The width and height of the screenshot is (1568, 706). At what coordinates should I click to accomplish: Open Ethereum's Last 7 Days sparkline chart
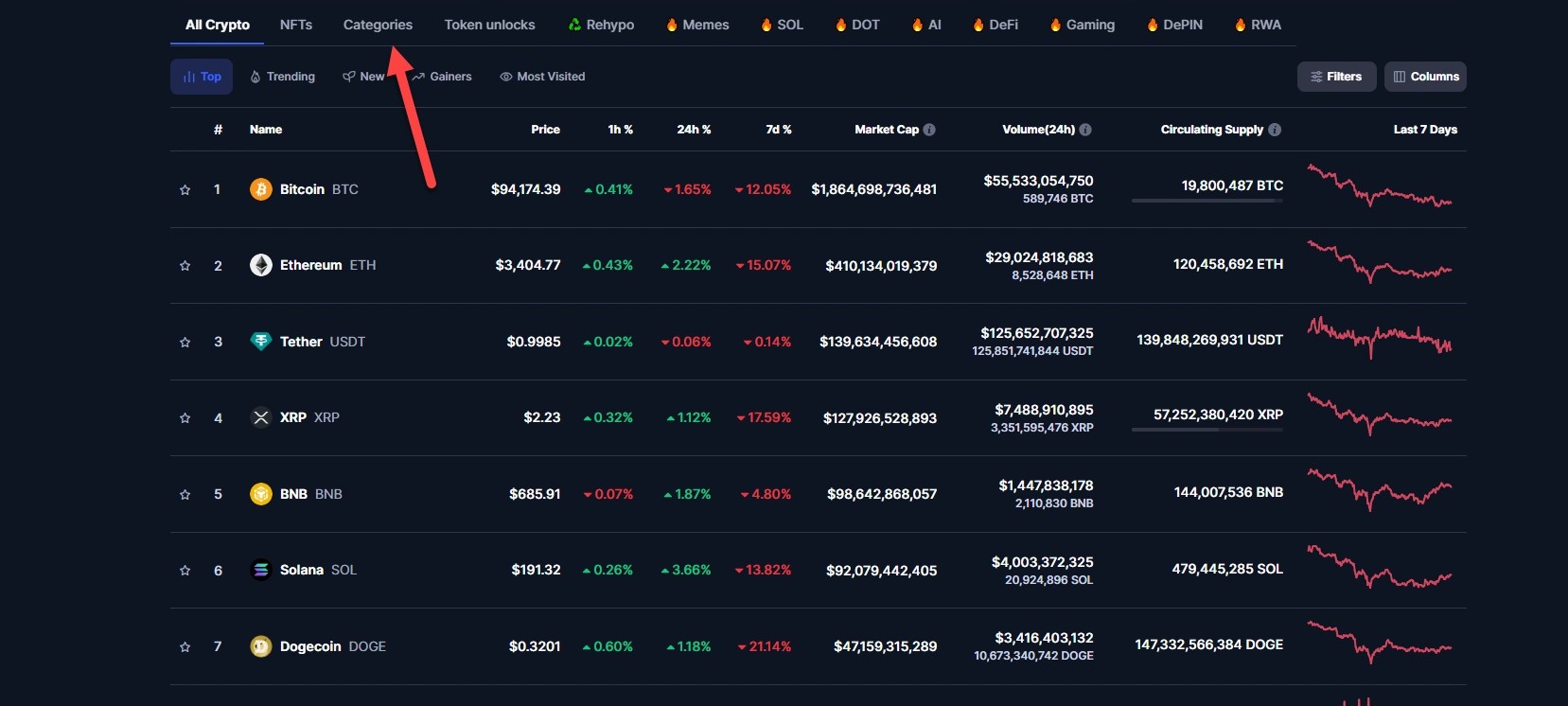(x=1379, y=264)
